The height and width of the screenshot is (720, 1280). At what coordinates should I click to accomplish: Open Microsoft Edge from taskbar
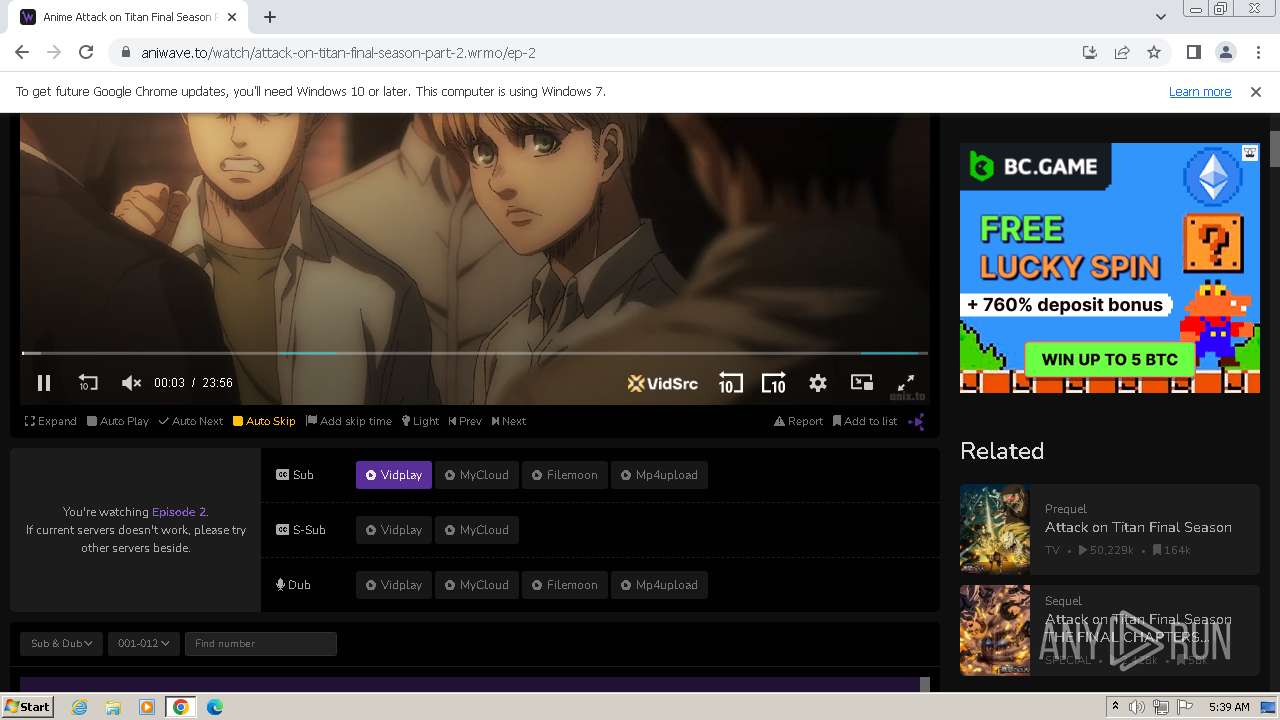[x=215, y=707]
